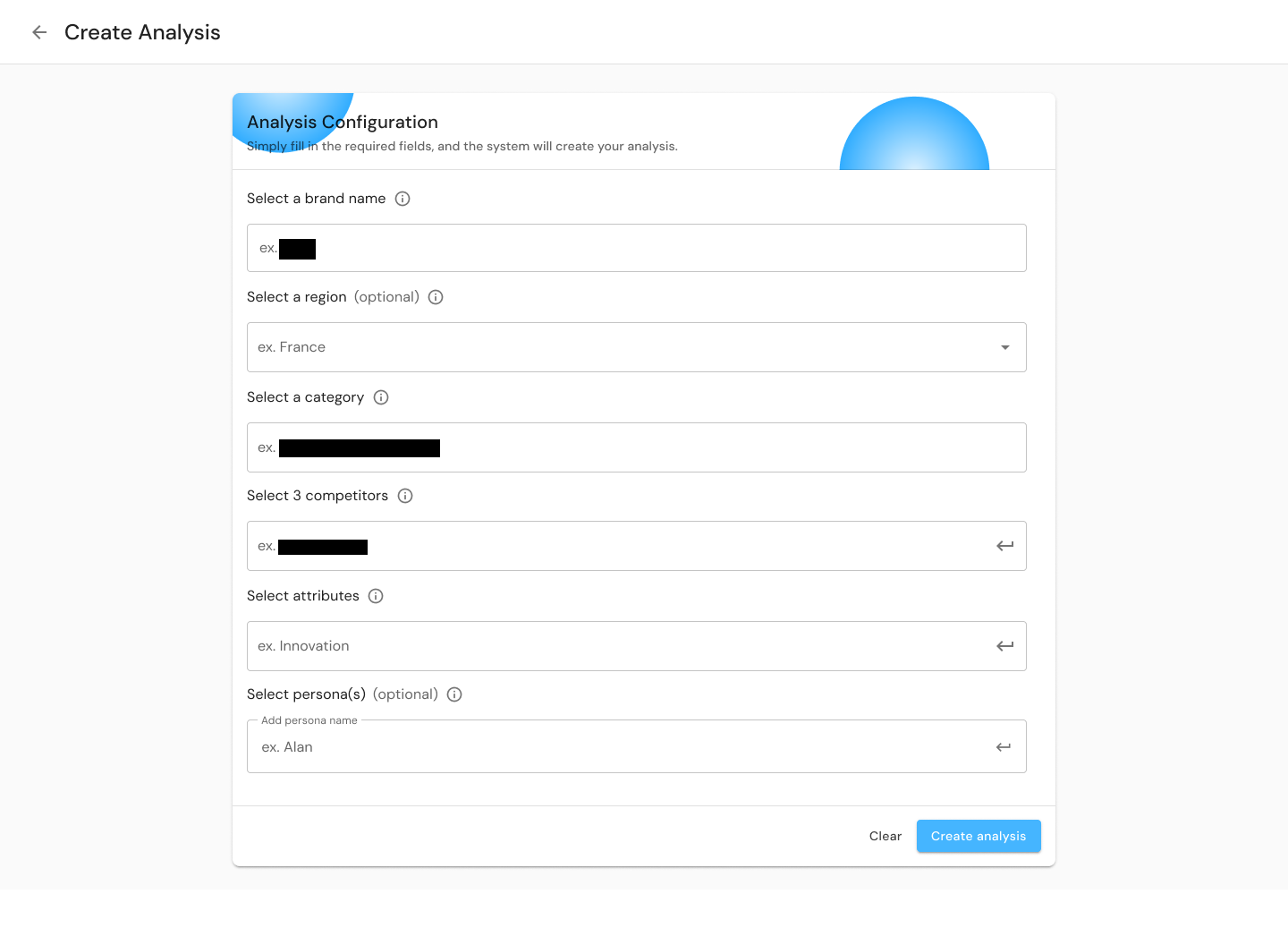1288x945 pixels.
Task: Click info icon next to brand name
Action: 402,199
